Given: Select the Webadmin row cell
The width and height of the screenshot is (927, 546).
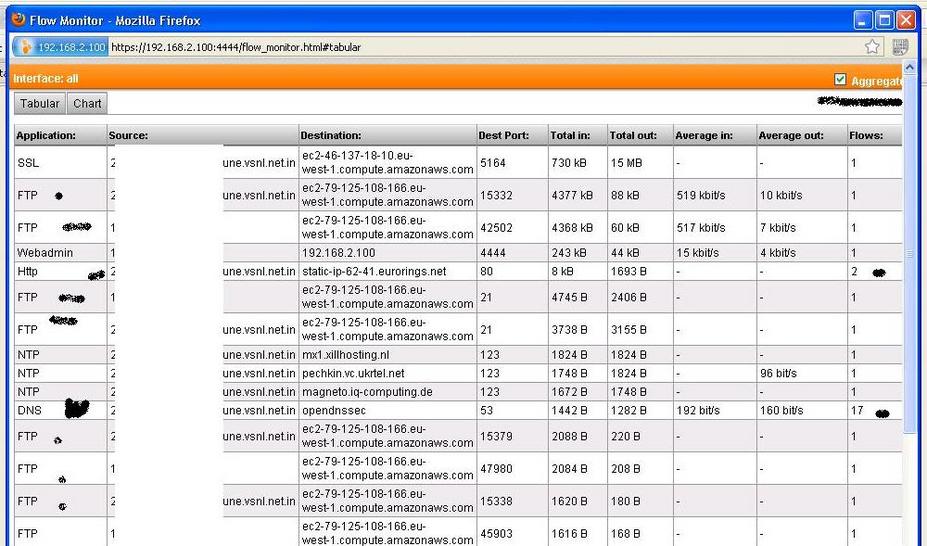Looking at the screenshot, I should click(45, 253).
